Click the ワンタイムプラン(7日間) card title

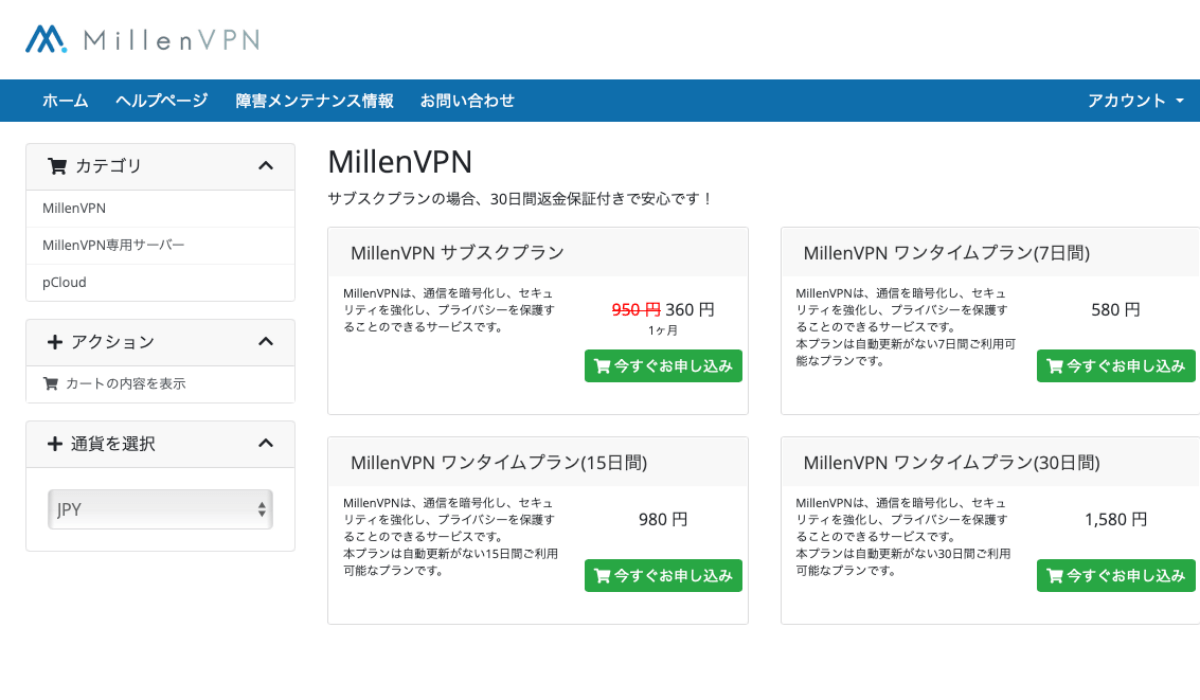[946, 253]
